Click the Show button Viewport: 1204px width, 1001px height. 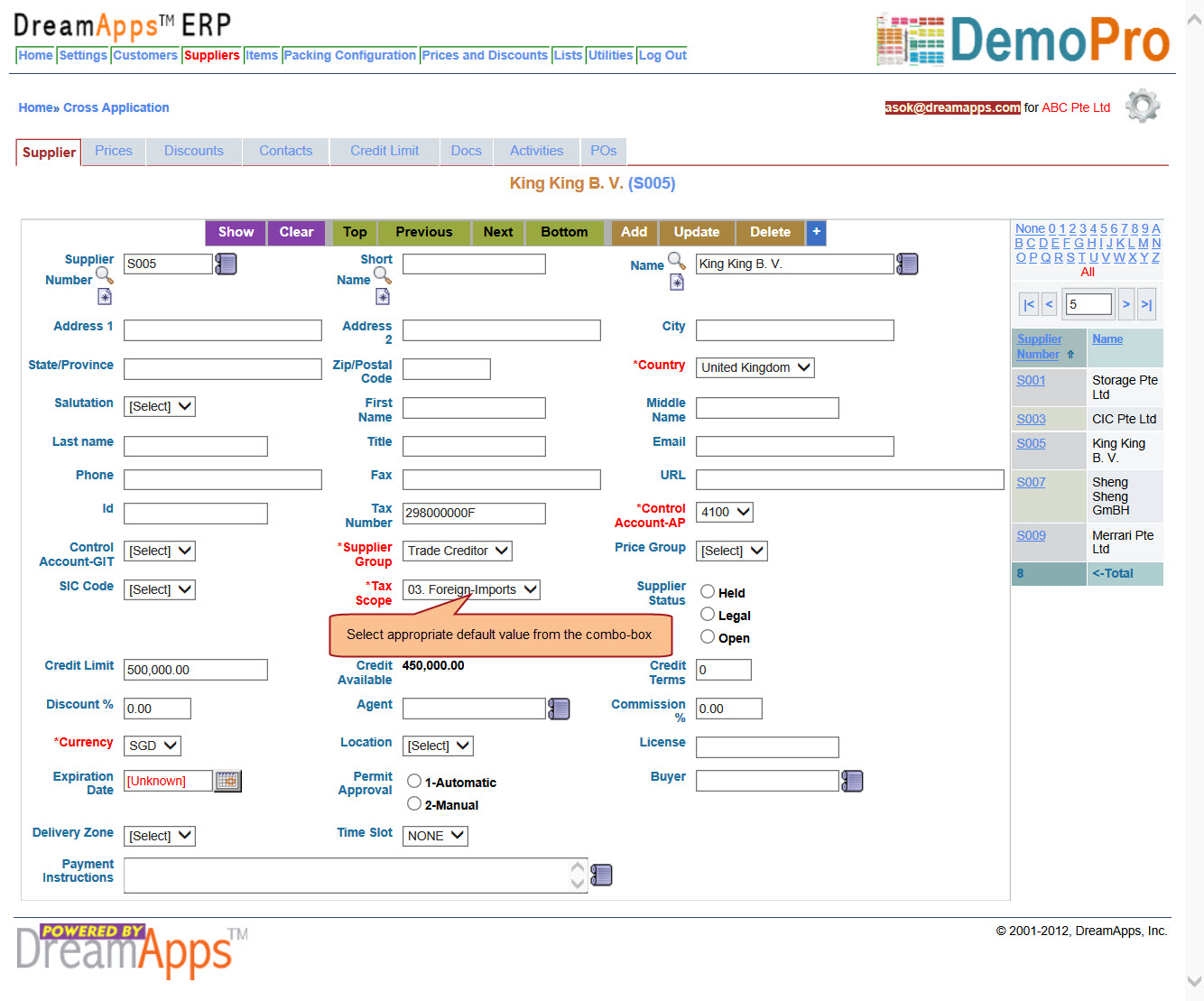(x=236, y=232)
